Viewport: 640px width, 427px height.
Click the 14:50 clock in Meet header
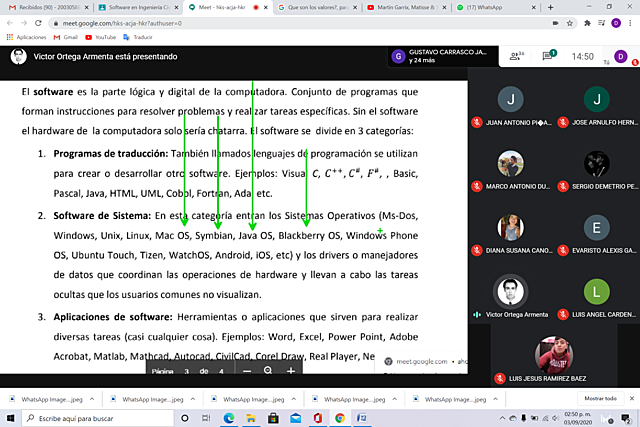point(582,56)
